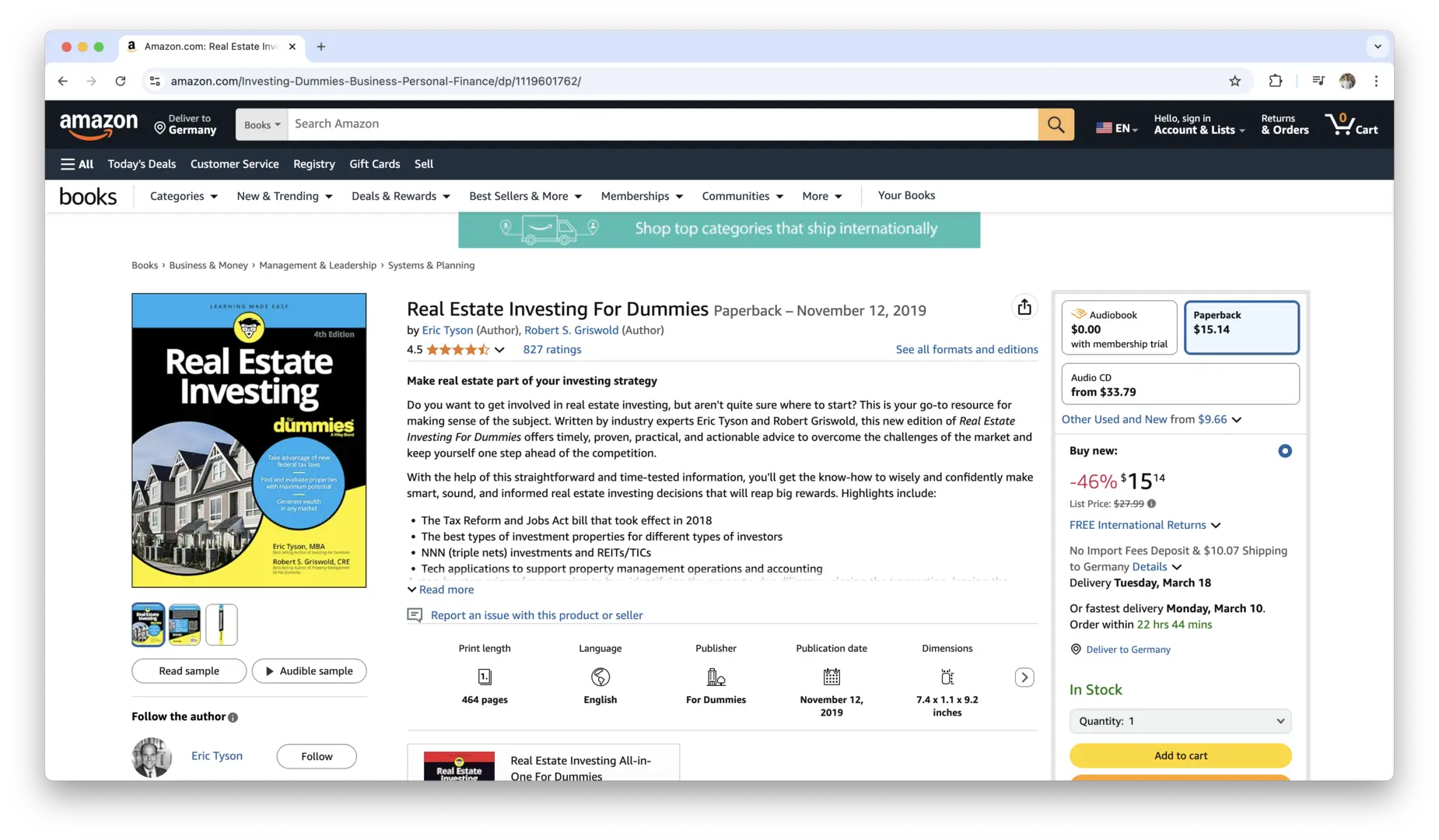Open the Chrome three-dot menu

pos(1376,81)
